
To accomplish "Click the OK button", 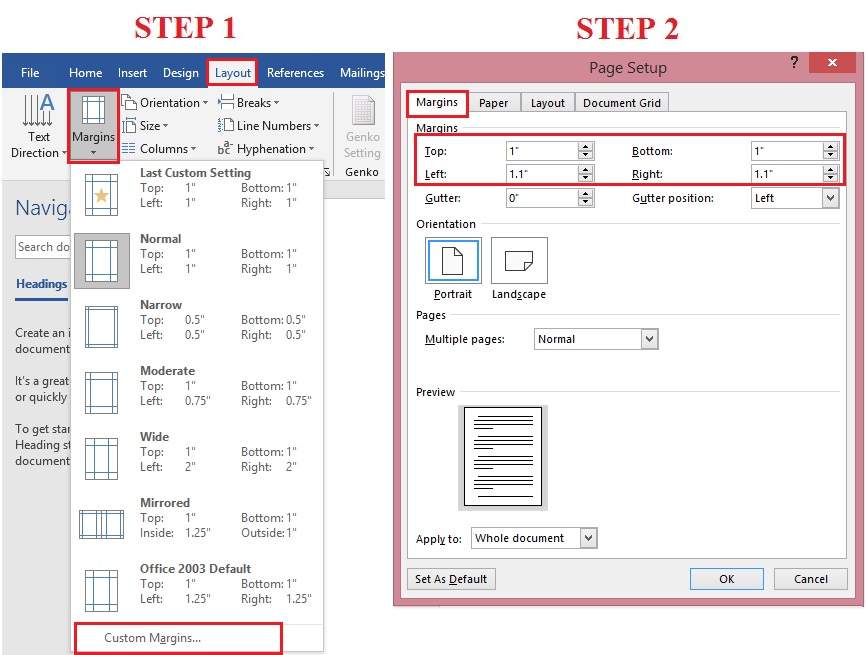I will tap(726, 579).
